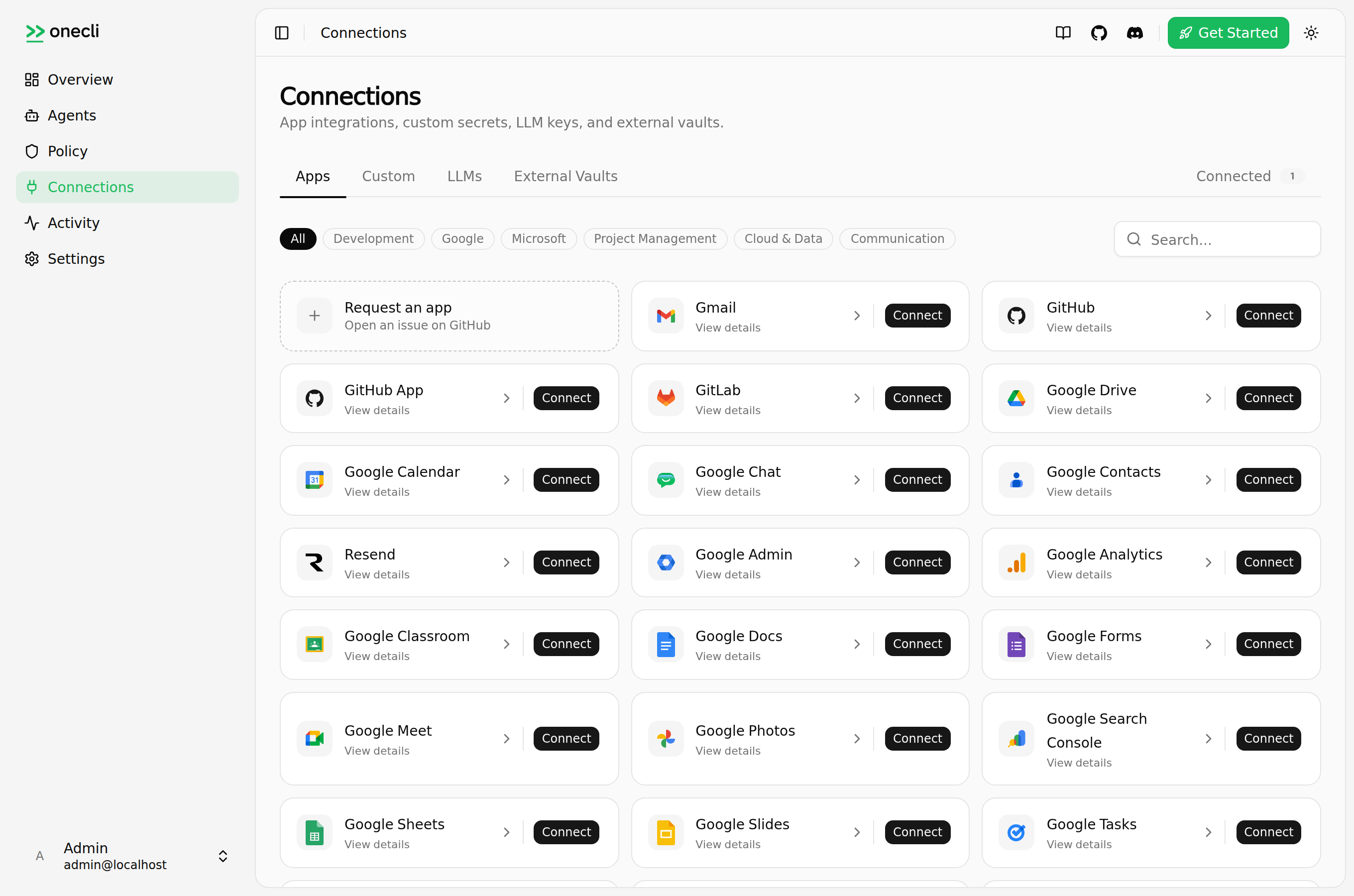
Task: Click the GitLab fox icon
Action: click(666, 398)
